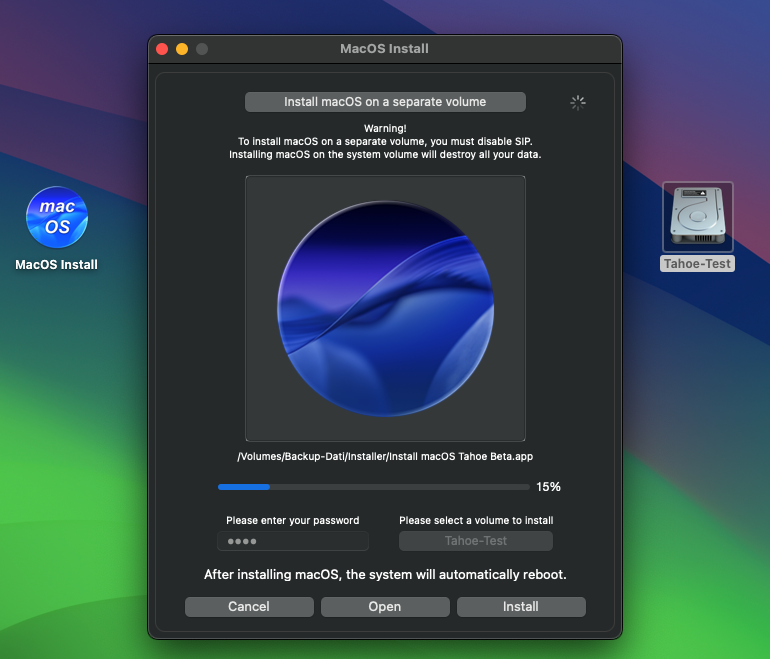This screenshot has width=770, height=659.
Task: Focus the password input field
Action: [293, 541]
